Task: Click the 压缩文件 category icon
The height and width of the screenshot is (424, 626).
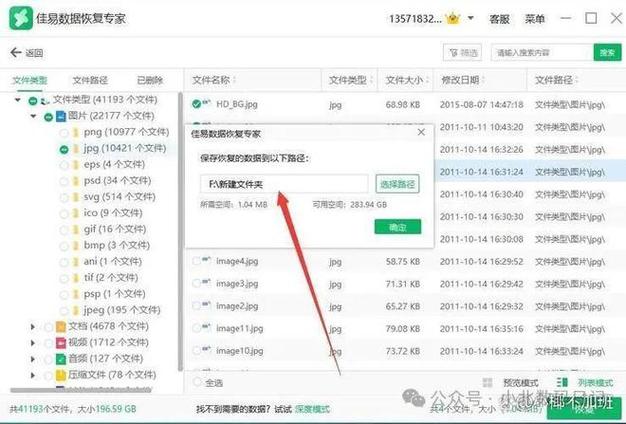Action: coord(61,375)
